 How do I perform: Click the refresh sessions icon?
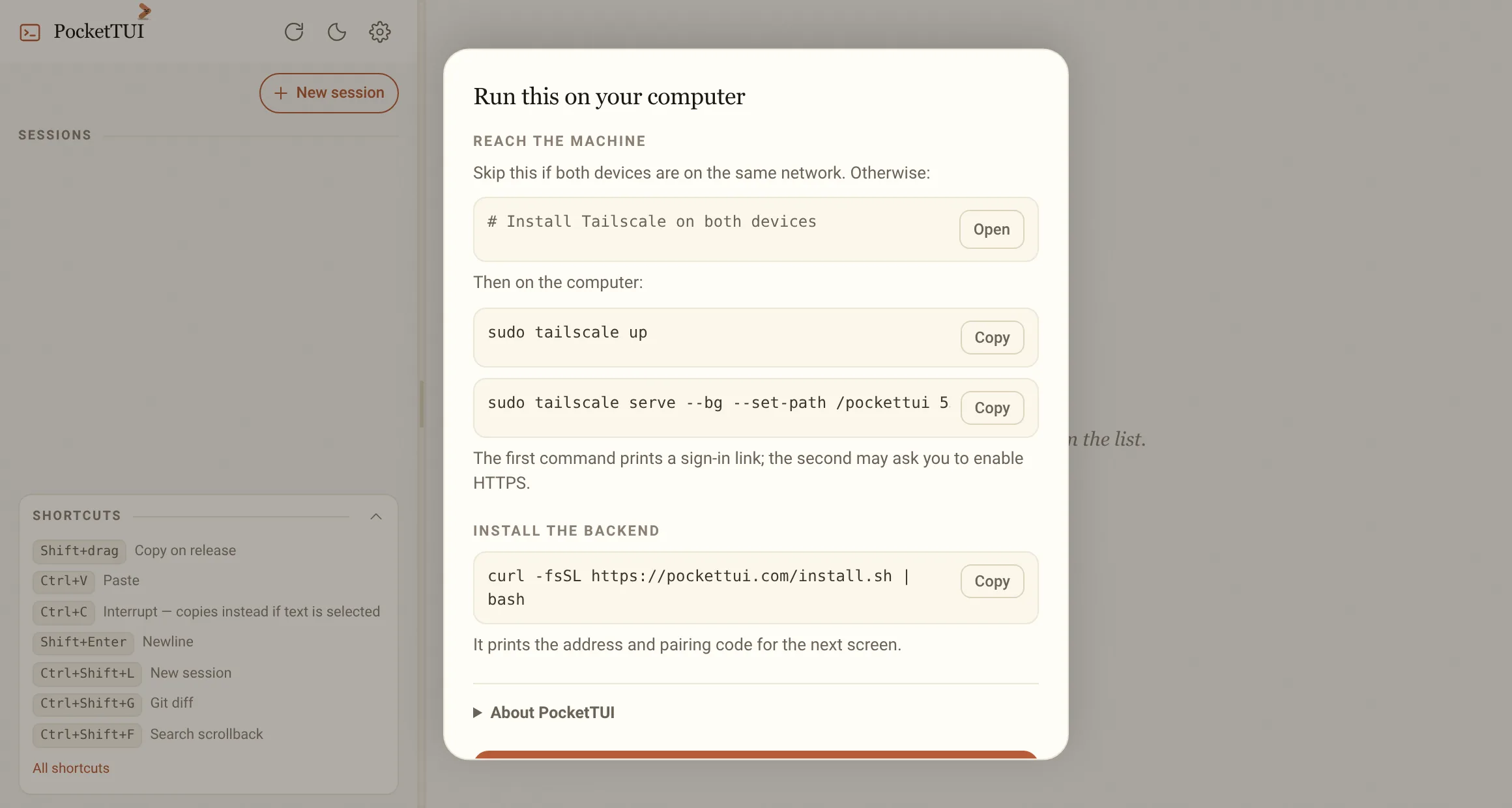[294, 32]
